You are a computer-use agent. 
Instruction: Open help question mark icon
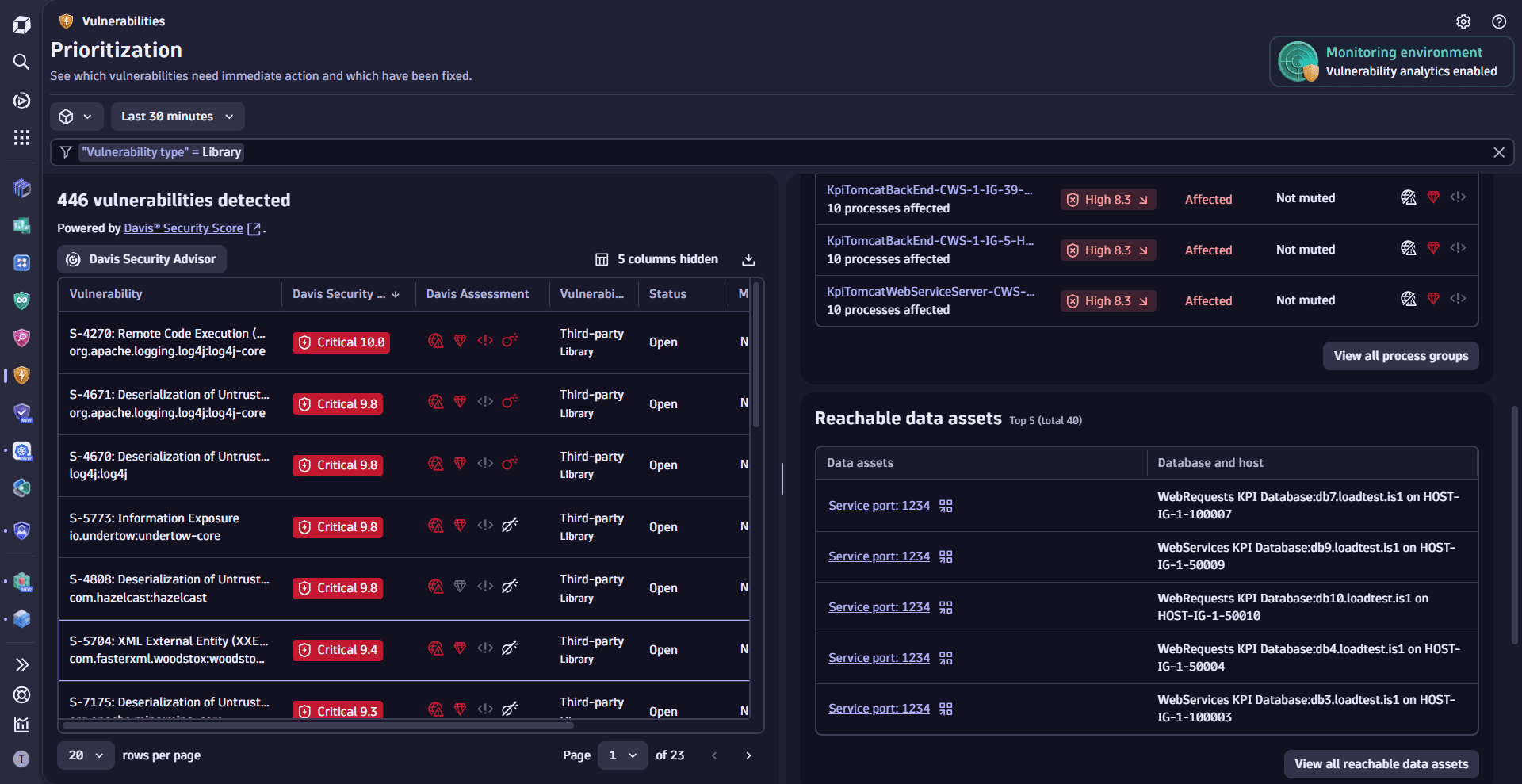[1499, 21]
